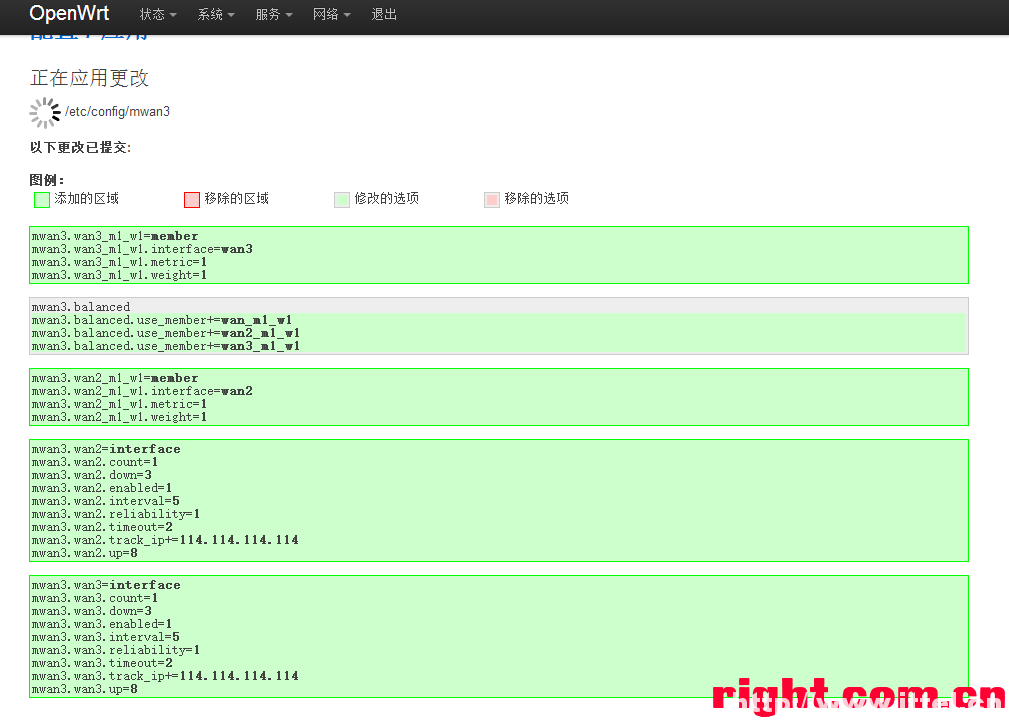Click the 修改的选项 light green legend swatch
Viewport: 1009px width, 722px height.
tap(342, 199)
